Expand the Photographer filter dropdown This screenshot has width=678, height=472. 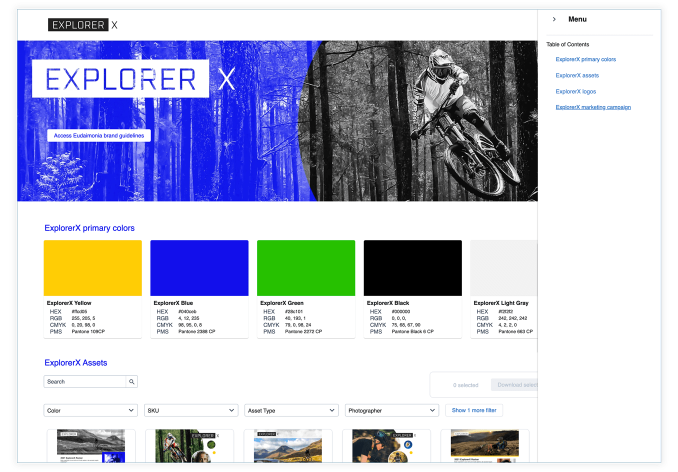[x=391, y=410]
